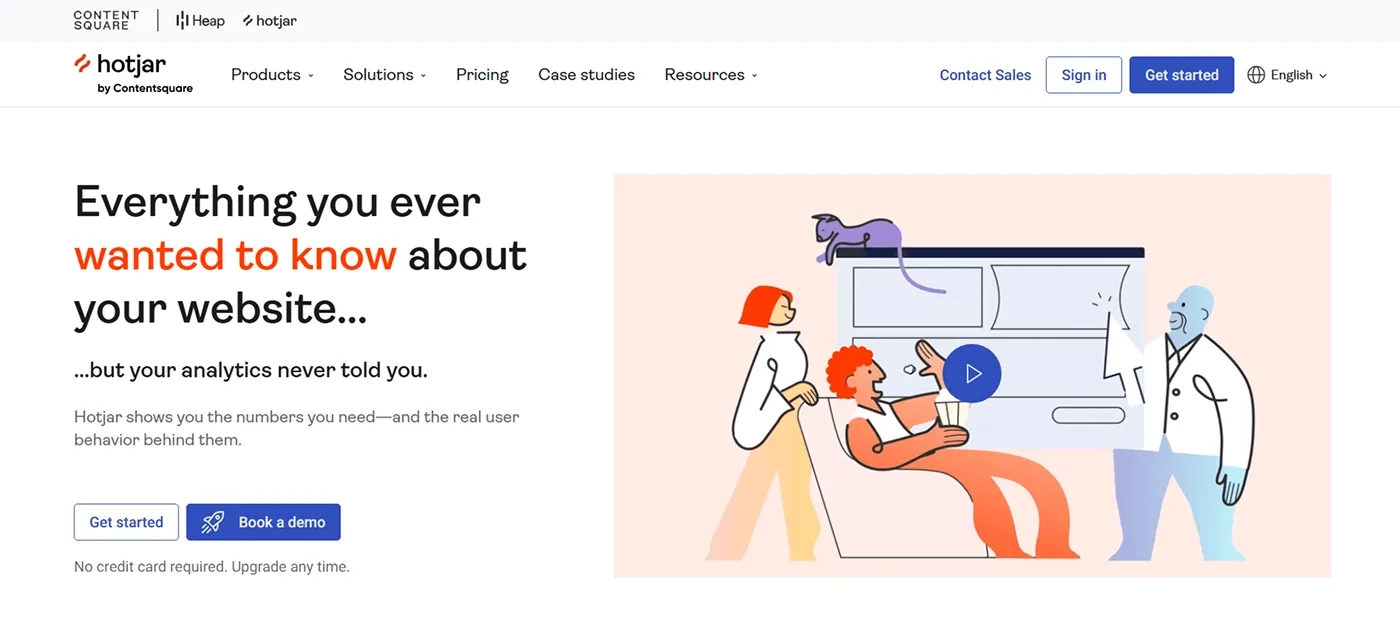The image size is (1400, 634).
Task: Click the hero illustration image
Action: (972, 375)
